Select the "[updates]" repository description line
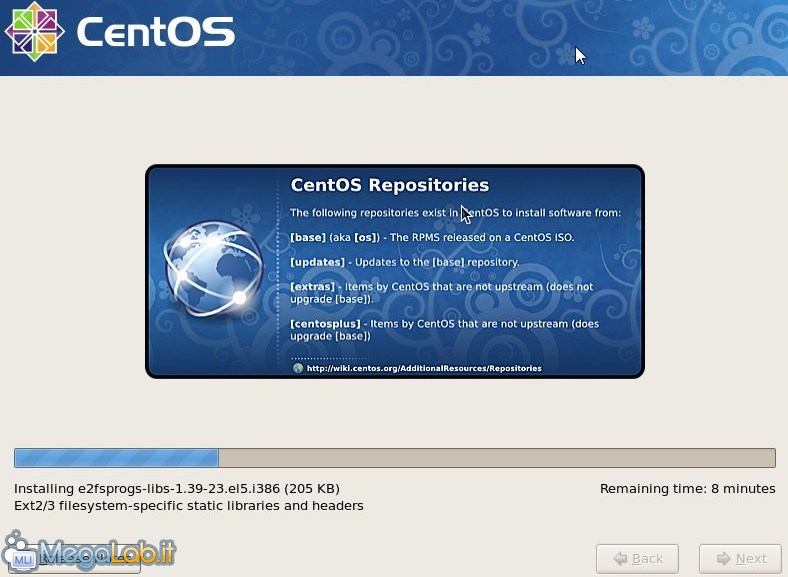Screen dimensions: 788x577 click(x=405, y=262)
